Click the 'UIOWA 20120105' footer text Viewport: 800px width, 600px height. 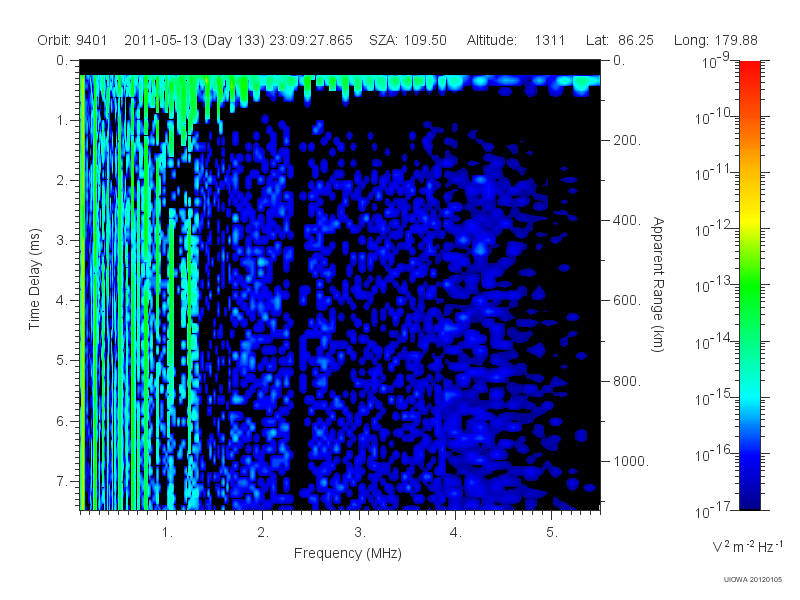tap(753, 579)
